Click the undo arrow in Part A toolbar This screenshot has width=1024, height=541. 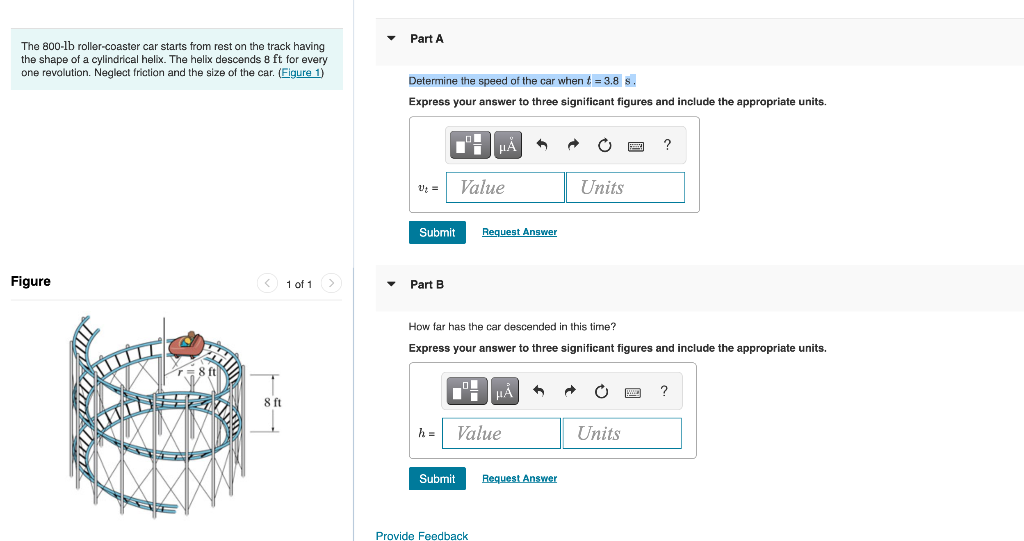point(541,144)
